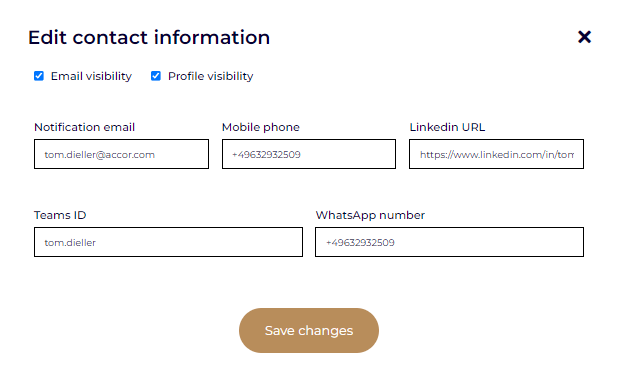Select the Mobile phone input box

click(309, 154)
